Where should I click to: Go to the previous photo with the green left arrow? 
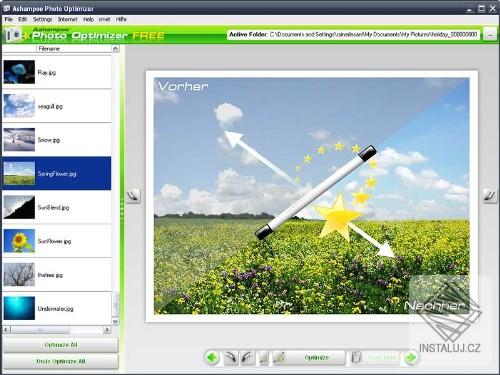coord(212,358)
